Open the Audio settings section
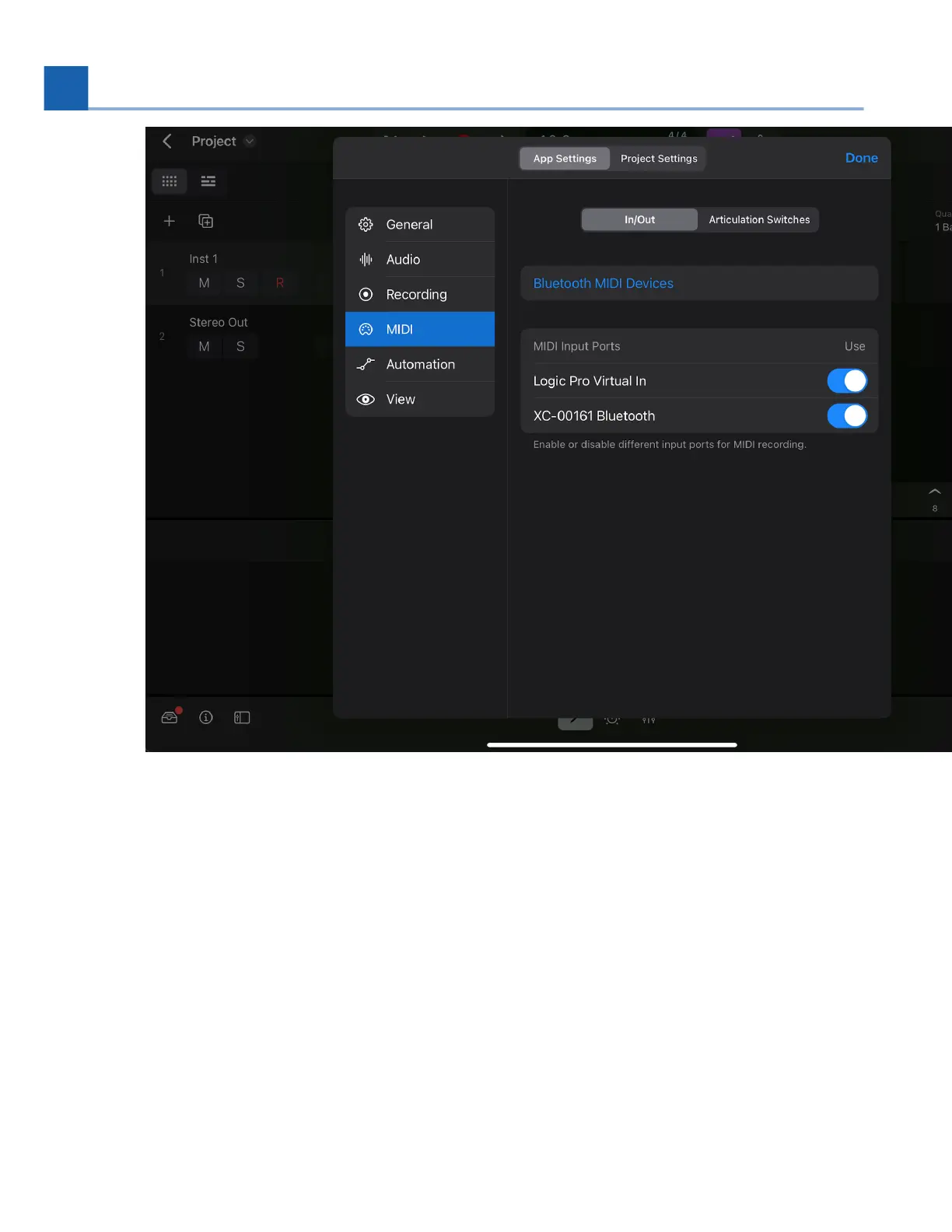The width and height of the screenshot is (952, 1232). (x=420, y=260)
